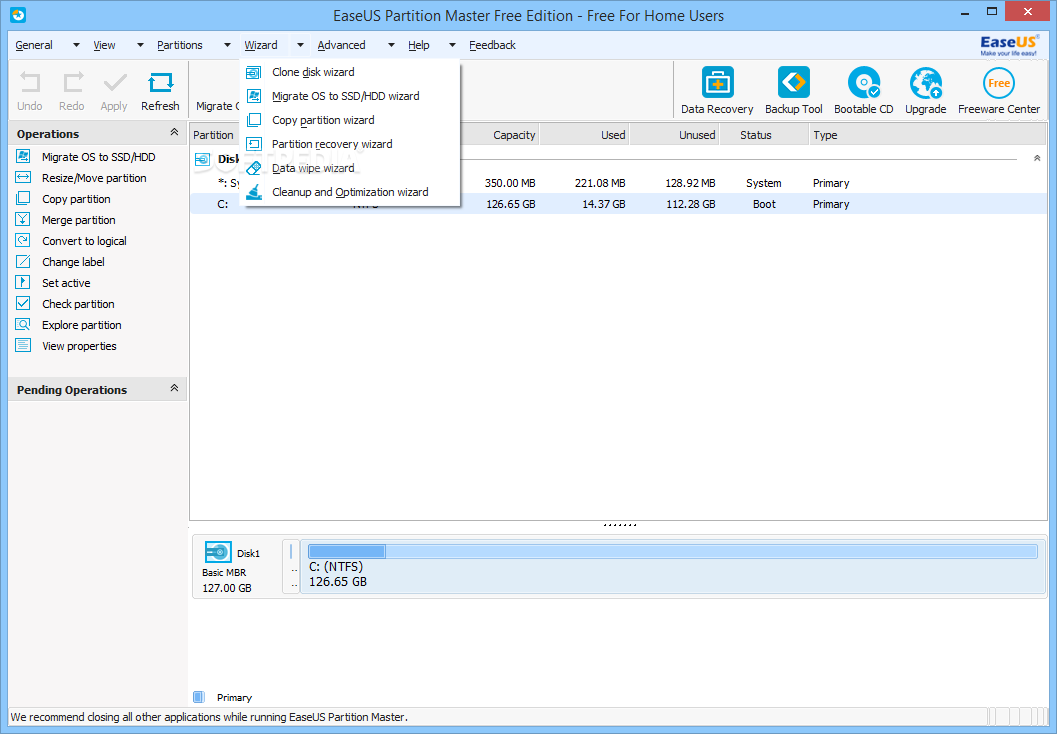
Task: Open the Bootable CD creator
Action: pyautogui.click(x=864, y=83)
